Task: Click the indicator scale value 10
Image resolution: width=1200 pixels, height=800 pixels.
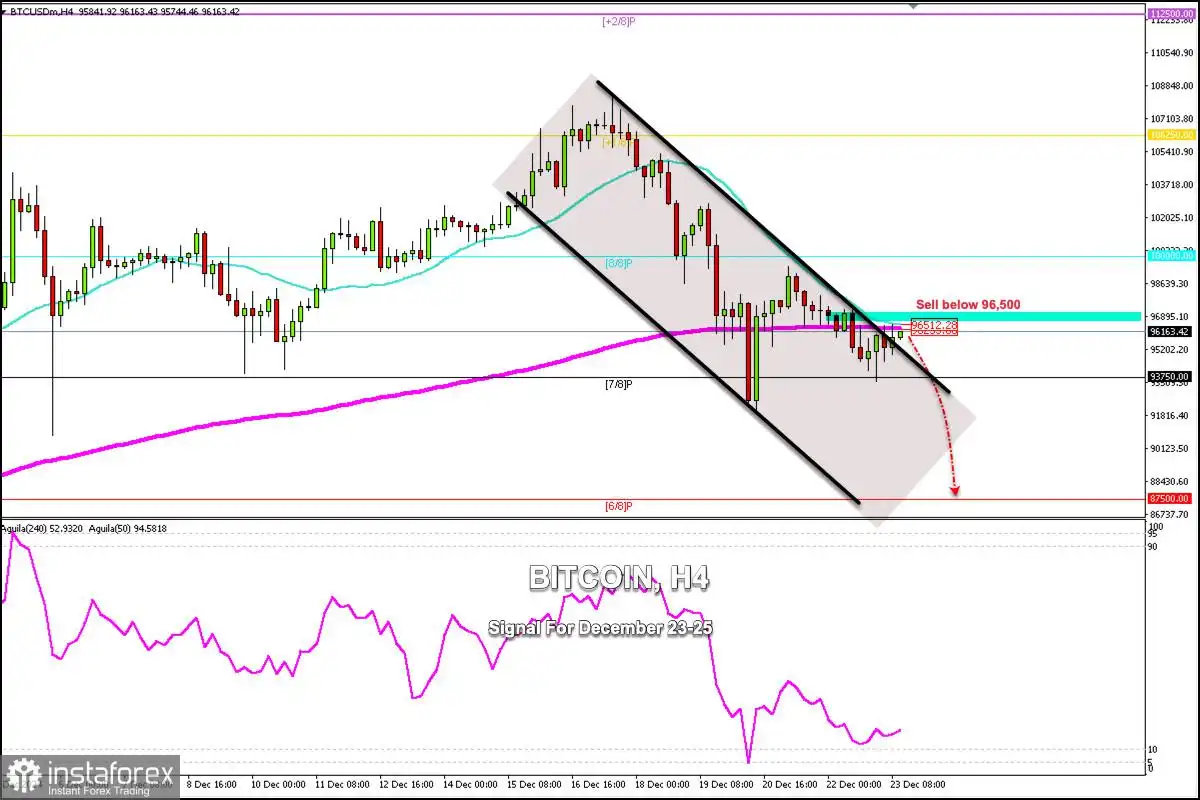Action: pos(1154,749)
